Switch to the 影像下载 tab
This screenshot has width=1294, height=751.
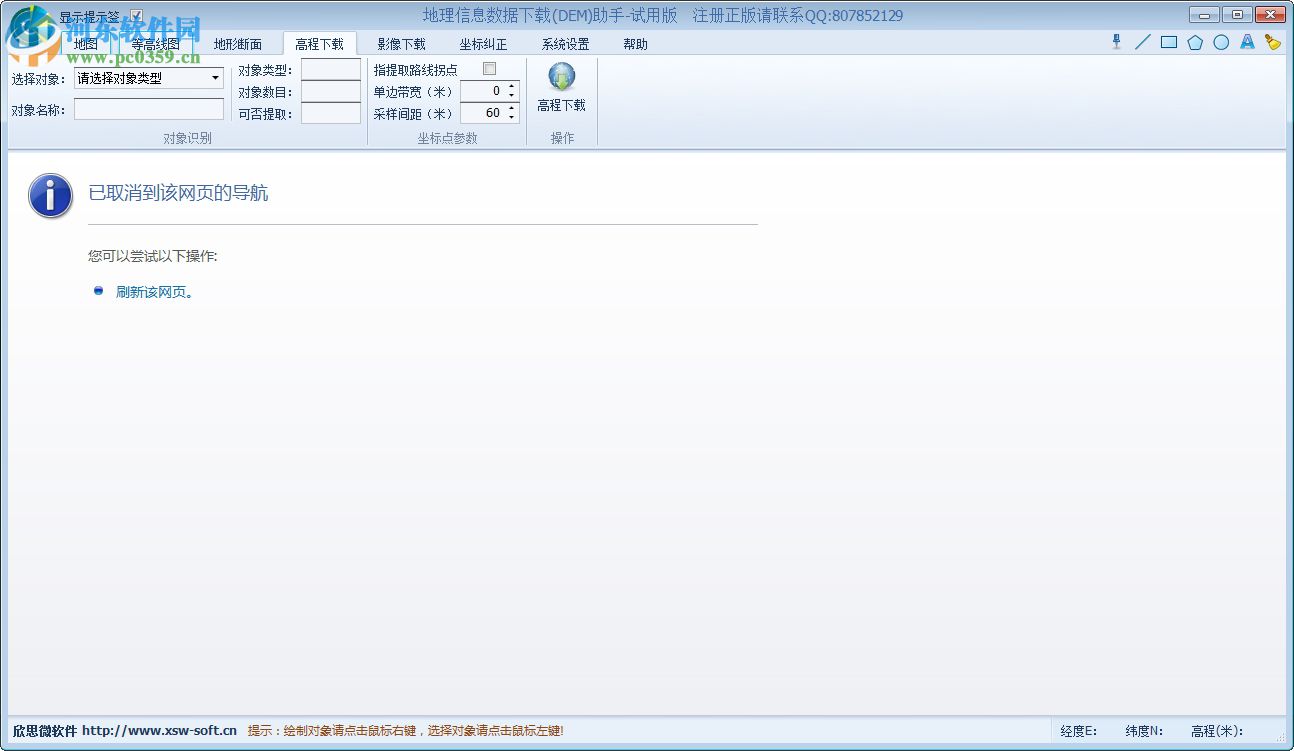click(402, 44)
